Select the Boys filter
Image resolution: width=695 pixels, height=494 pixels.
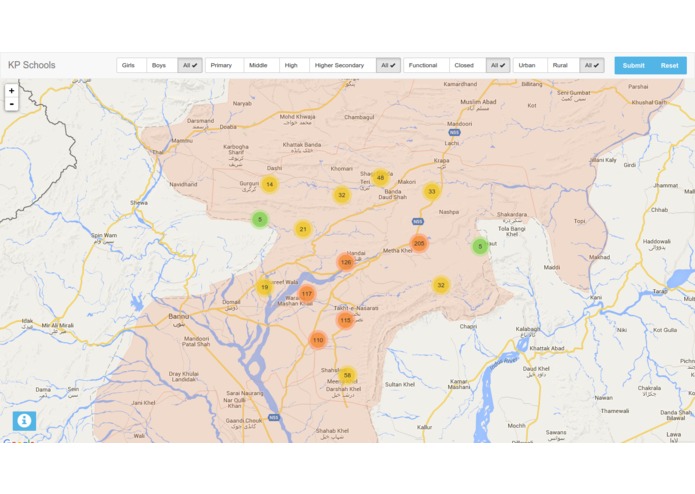pyautogui.click(x=162, y=65)
